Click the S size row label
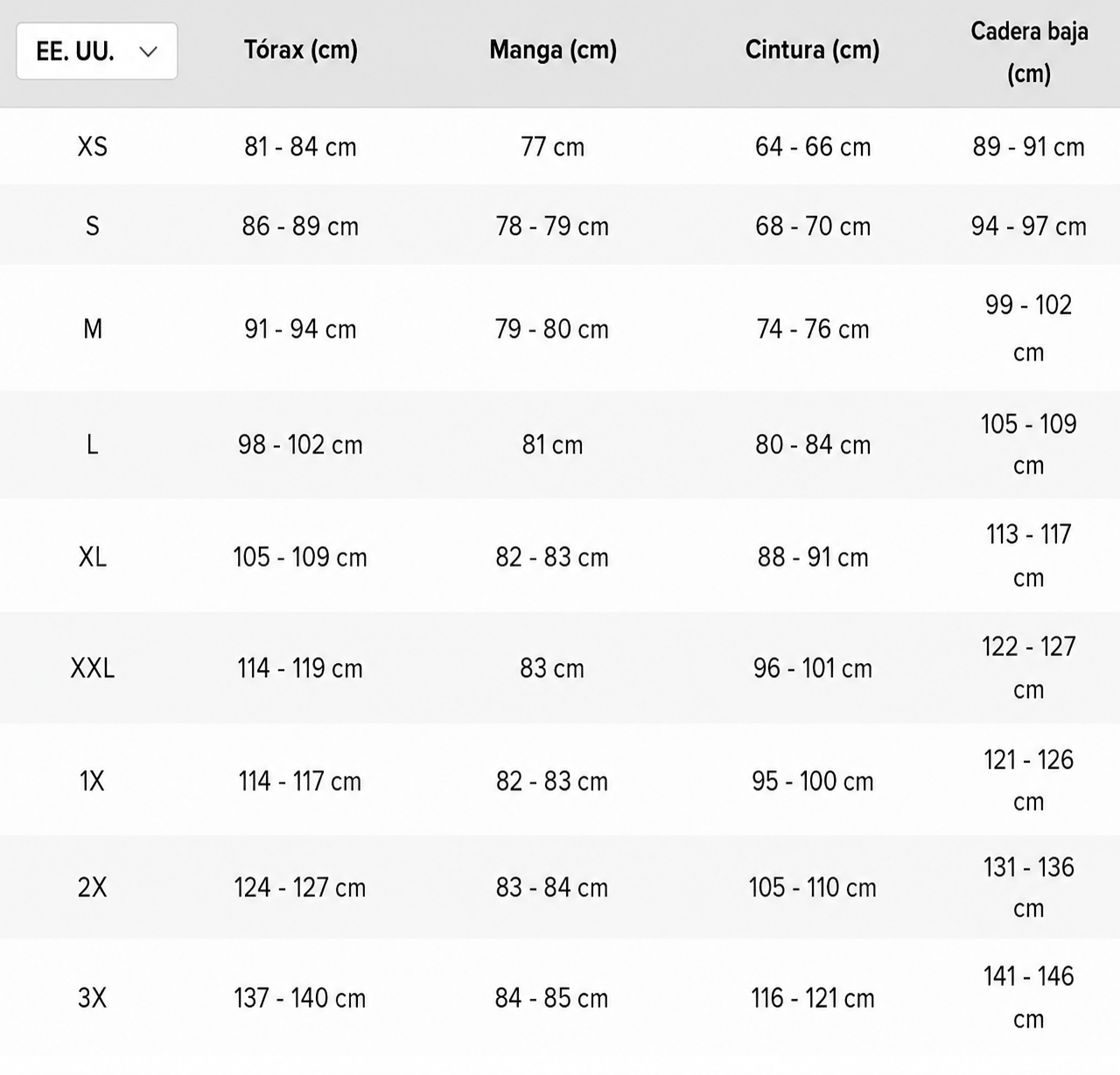The image size is (1120, 1075). pos(93,226)
